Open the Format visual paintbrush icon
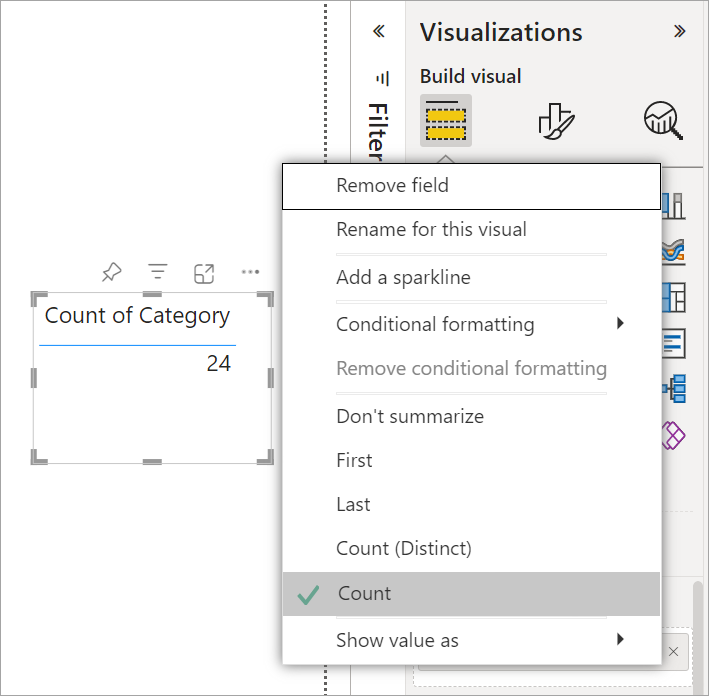 click(x=556, y=121)
